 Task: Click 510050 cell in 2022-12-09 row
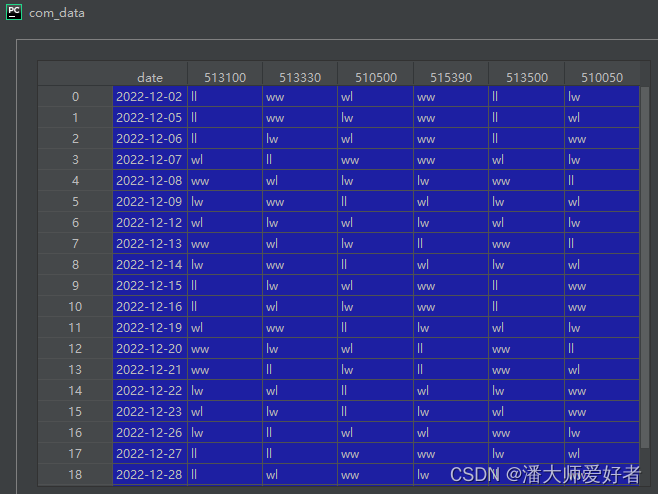pos(602,201)
